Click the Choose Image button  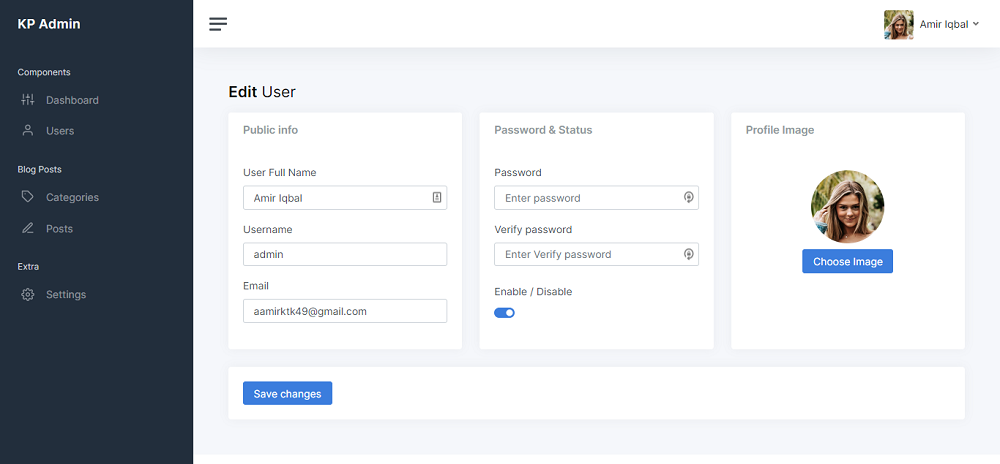[848, 261]
